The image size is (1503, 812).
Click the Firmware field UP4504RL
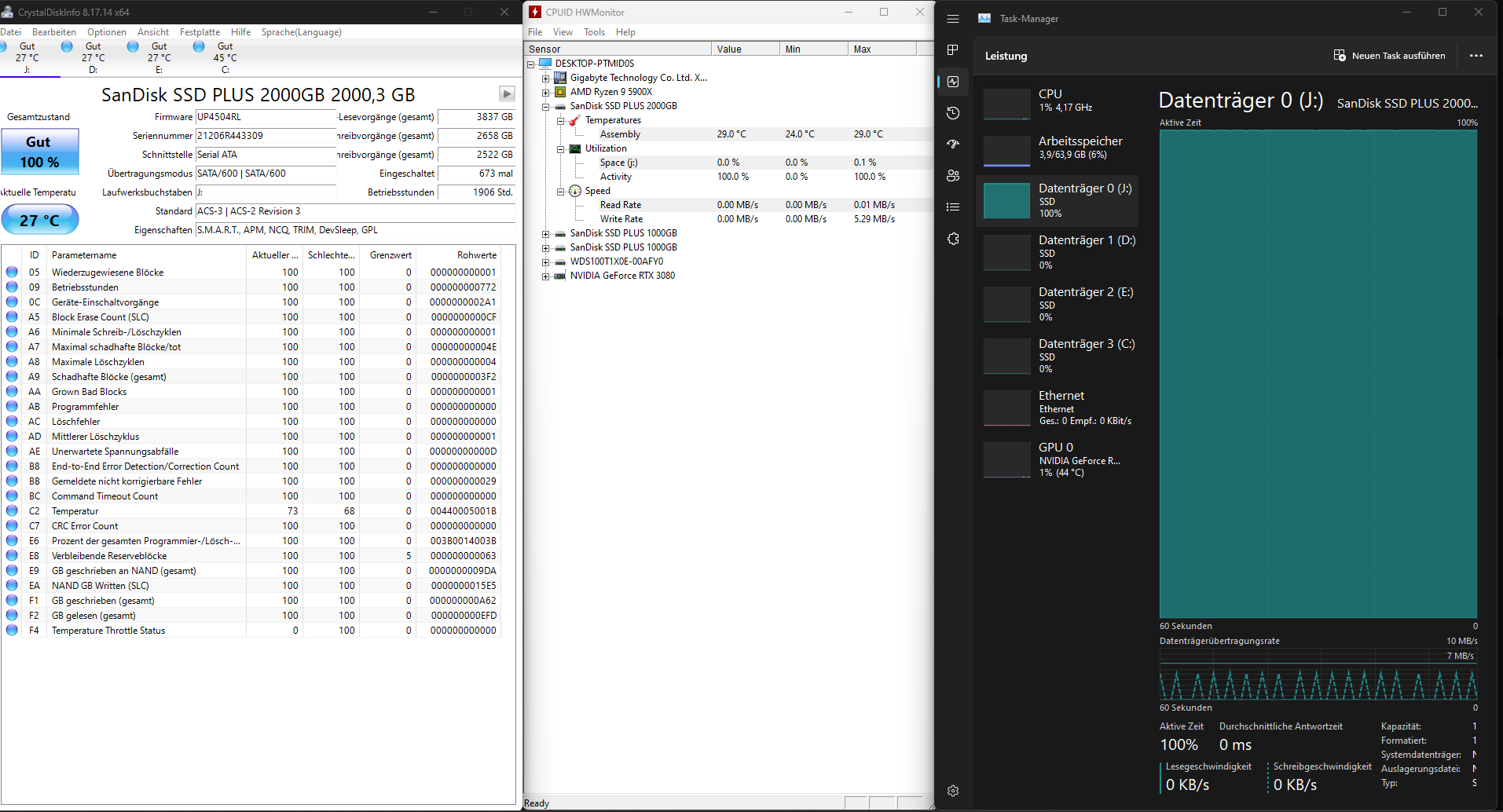pyautogui.click(x=266, y=117)
